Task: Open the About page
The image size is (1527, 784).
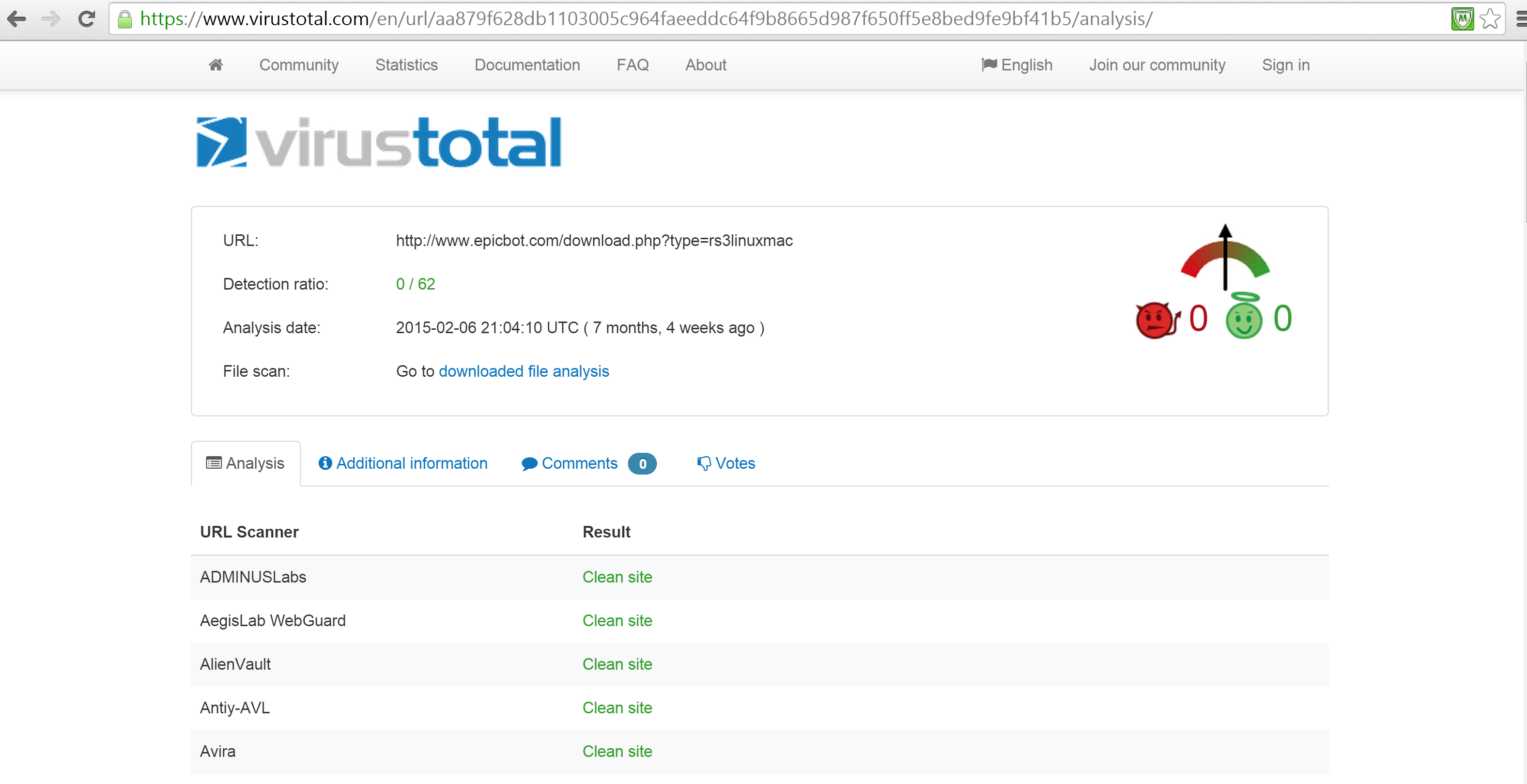Action: tap(706, 64)
